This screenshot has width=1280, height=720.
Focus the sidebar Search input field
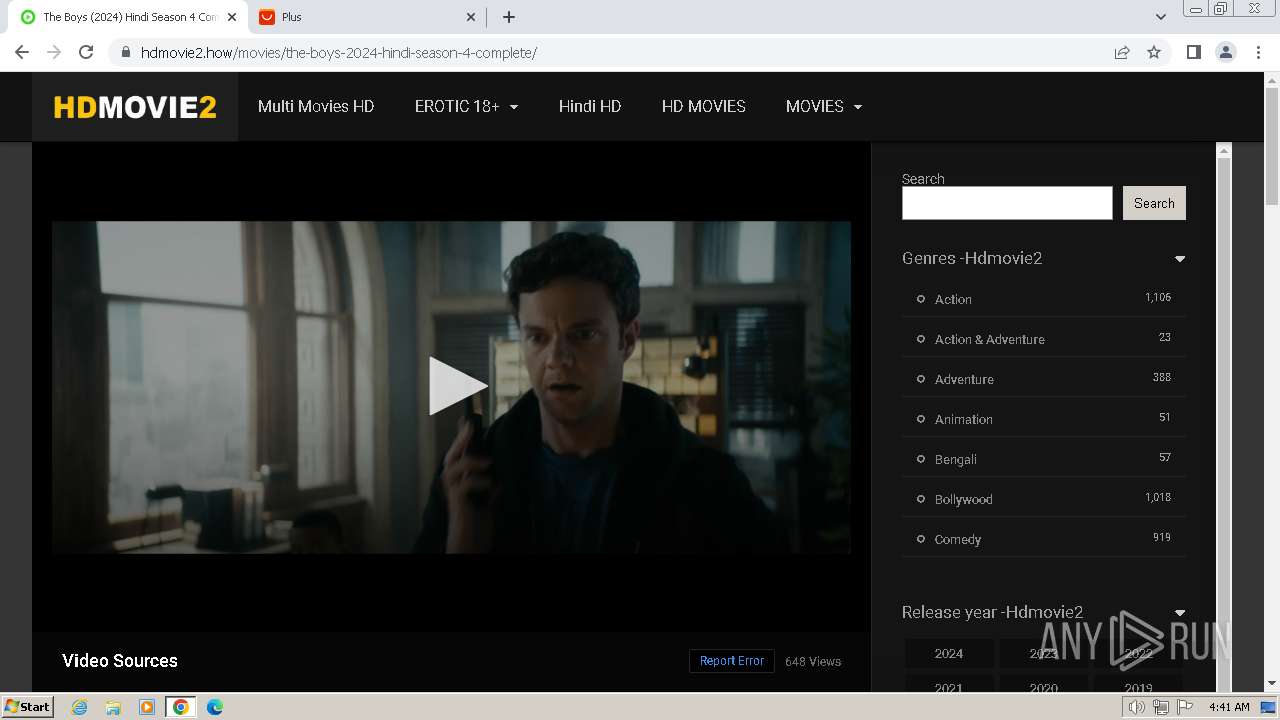[x=1007, y=203]
